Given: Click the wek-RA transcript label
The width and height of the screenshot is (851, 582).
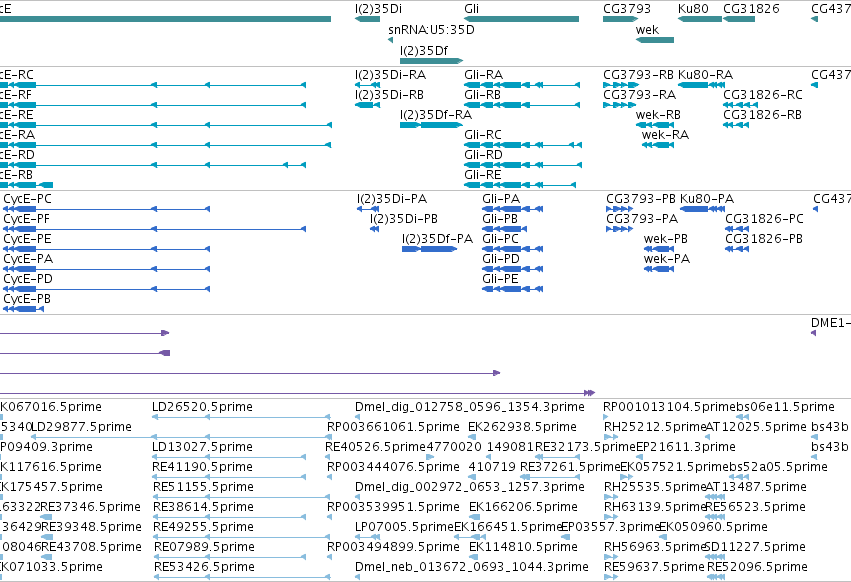Looking at the screenshot, I should click(x=665, y=134).
